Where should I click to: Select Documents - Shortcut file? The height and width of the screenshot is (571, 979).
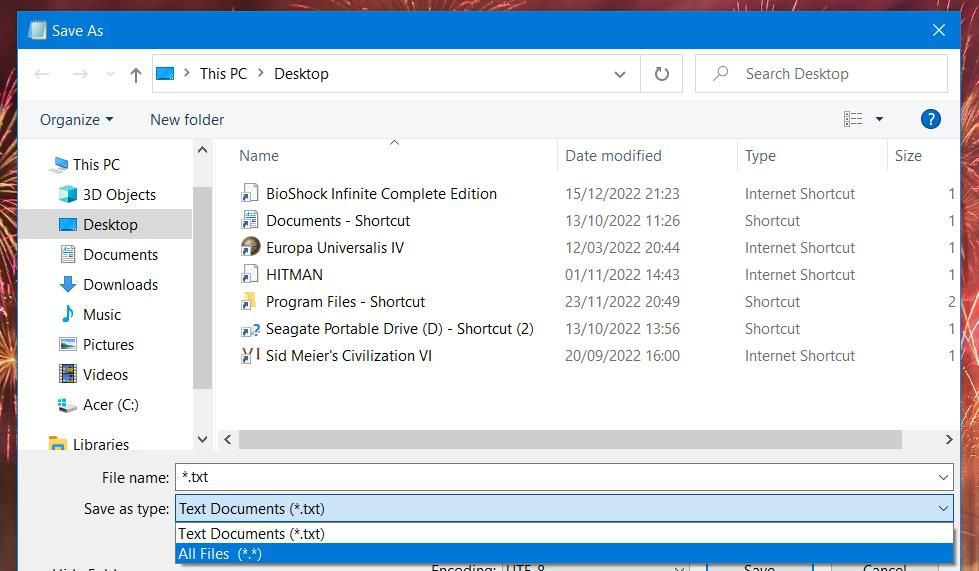[x=338, y=221]
